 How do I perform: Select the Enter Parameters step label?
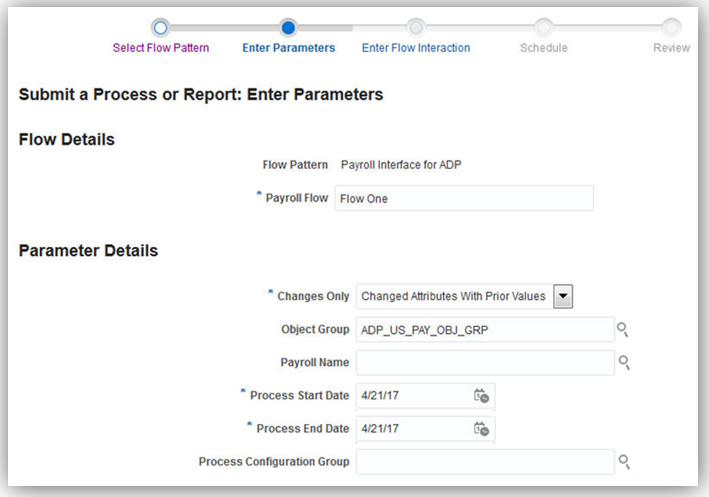tap(289, 48)
